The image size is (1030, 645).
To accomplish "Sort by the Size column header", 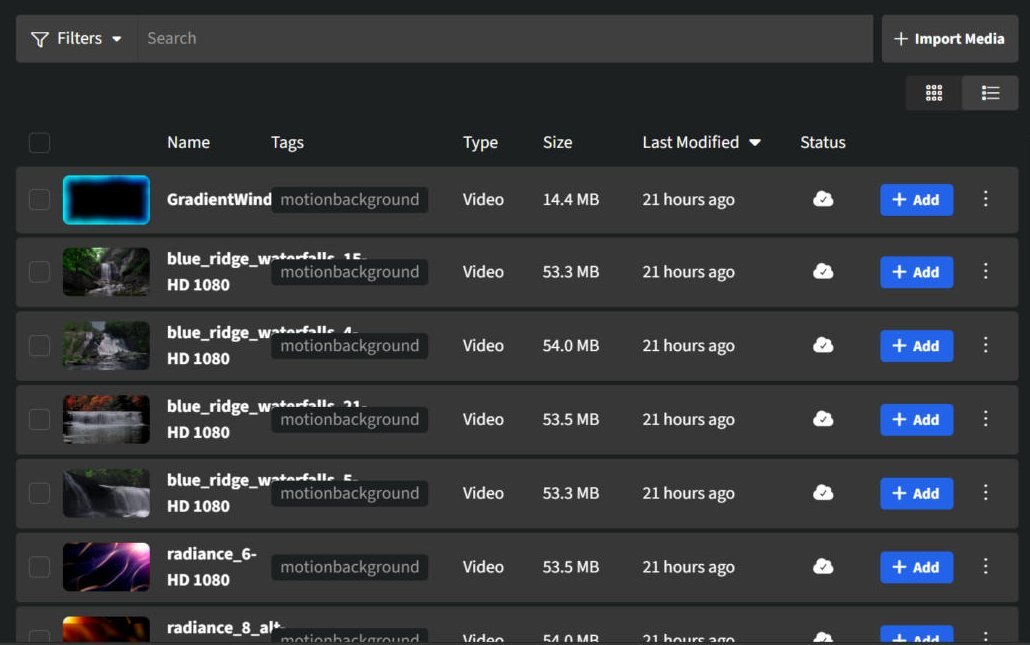I will (557, 143).
